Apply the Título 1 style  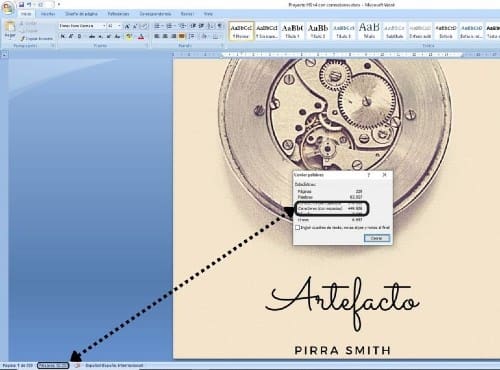[292, 31]
